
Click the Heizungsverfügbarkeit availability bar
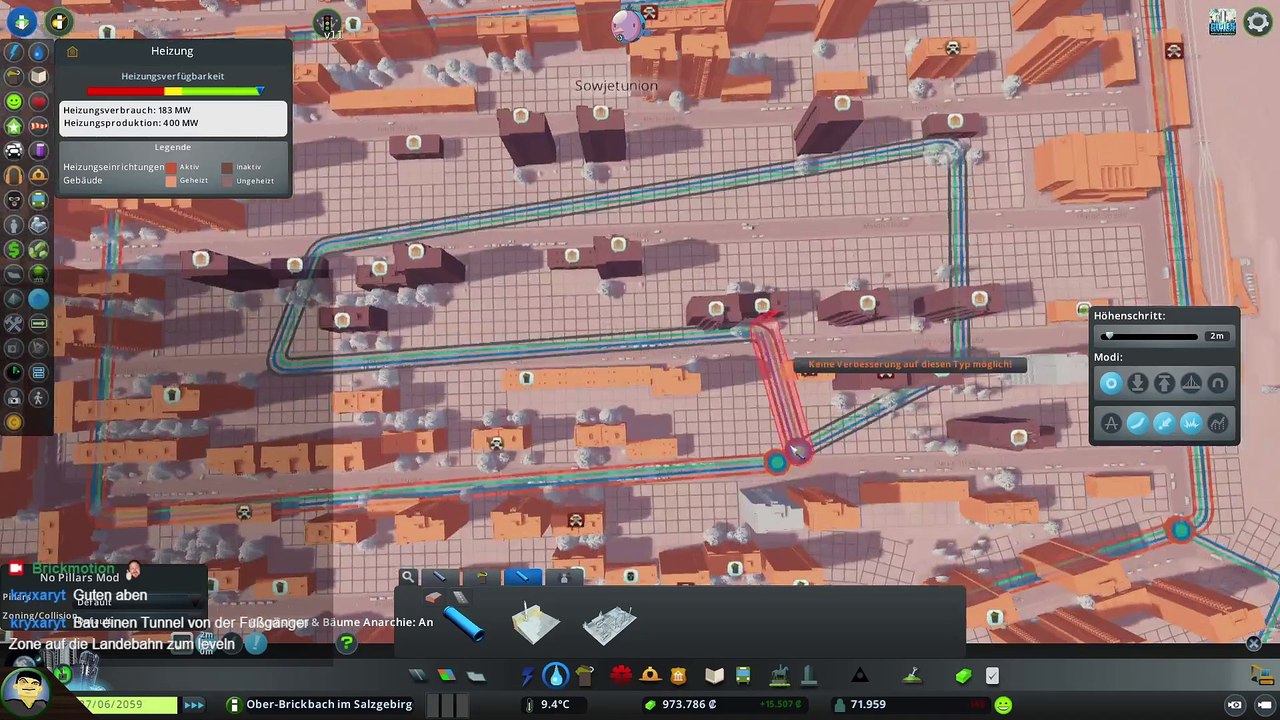click(x=175, y=92)
